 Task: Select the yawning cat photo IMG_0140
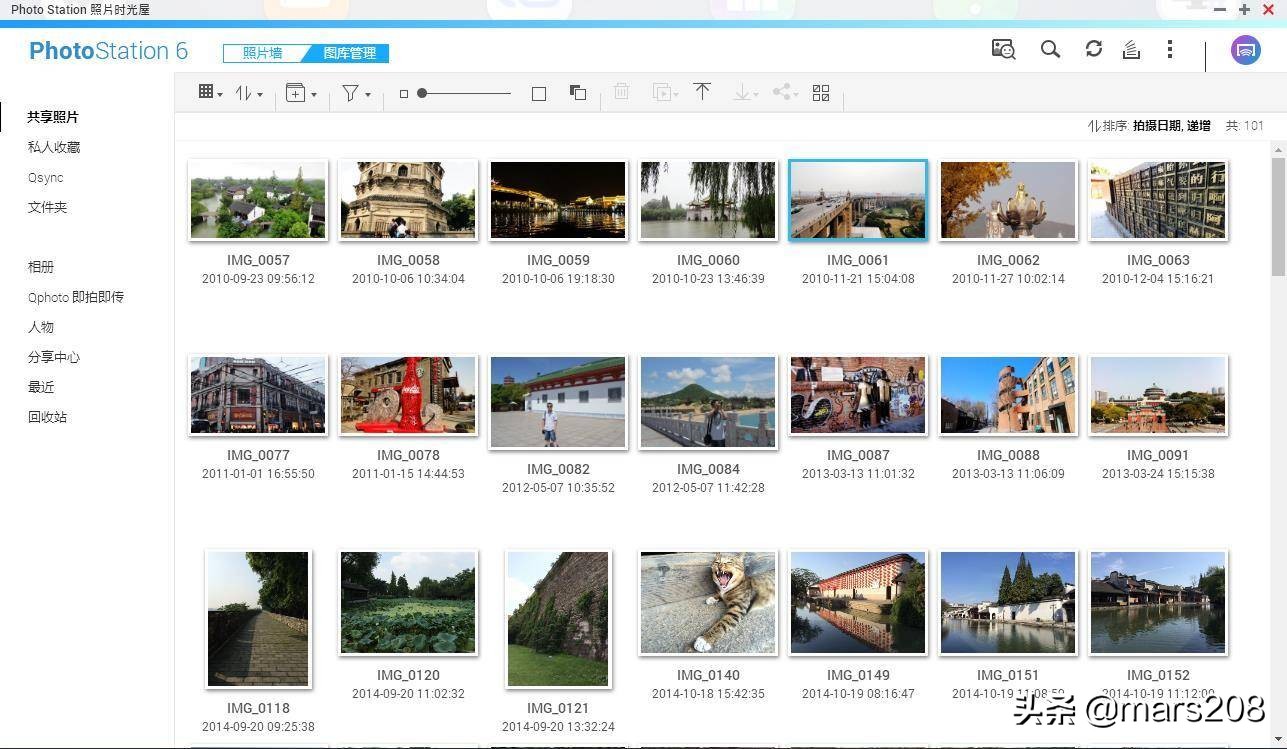[x=708, y=602]
